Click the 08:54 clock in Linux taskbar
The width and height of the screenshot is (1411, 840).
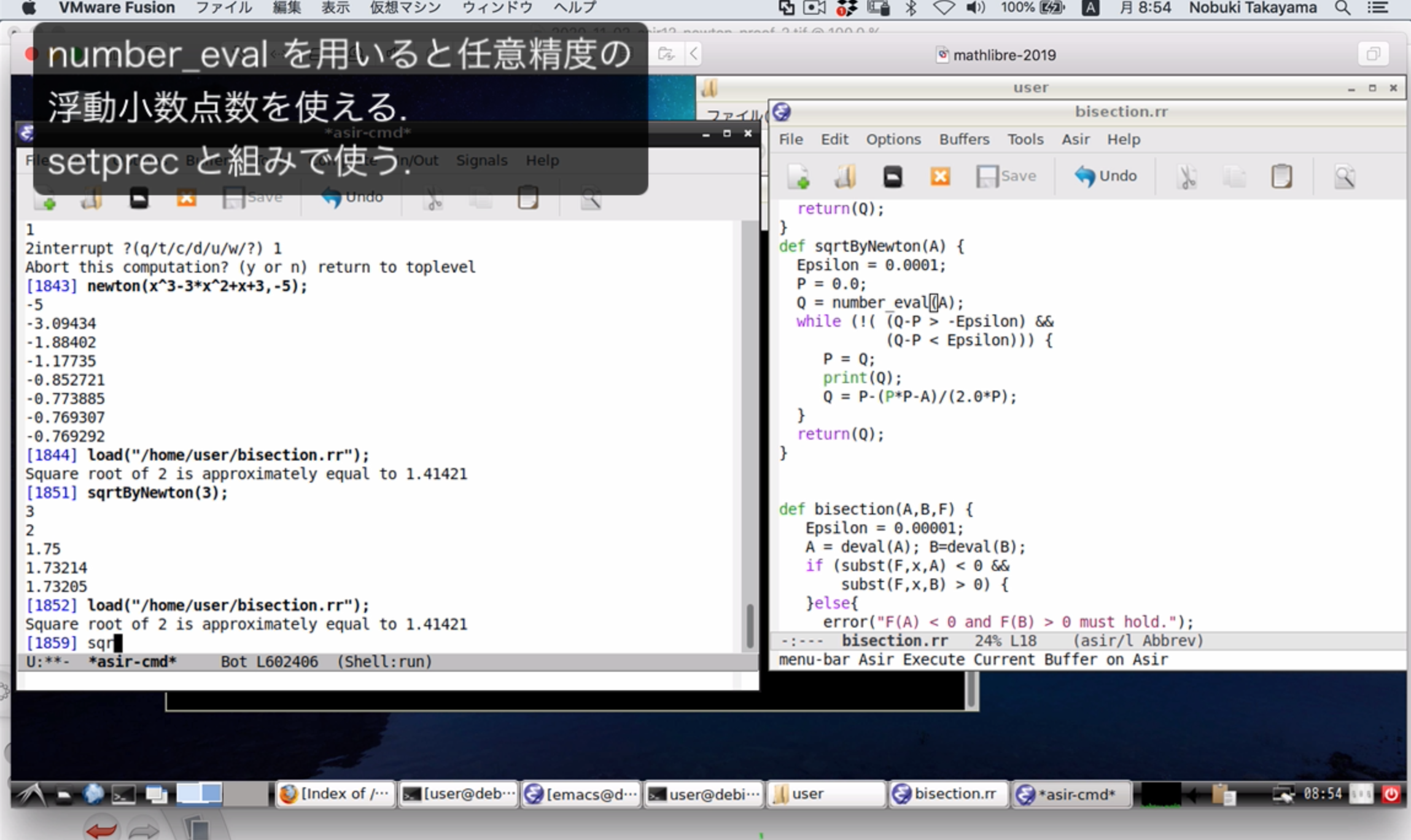click(x=1323, y=794)
